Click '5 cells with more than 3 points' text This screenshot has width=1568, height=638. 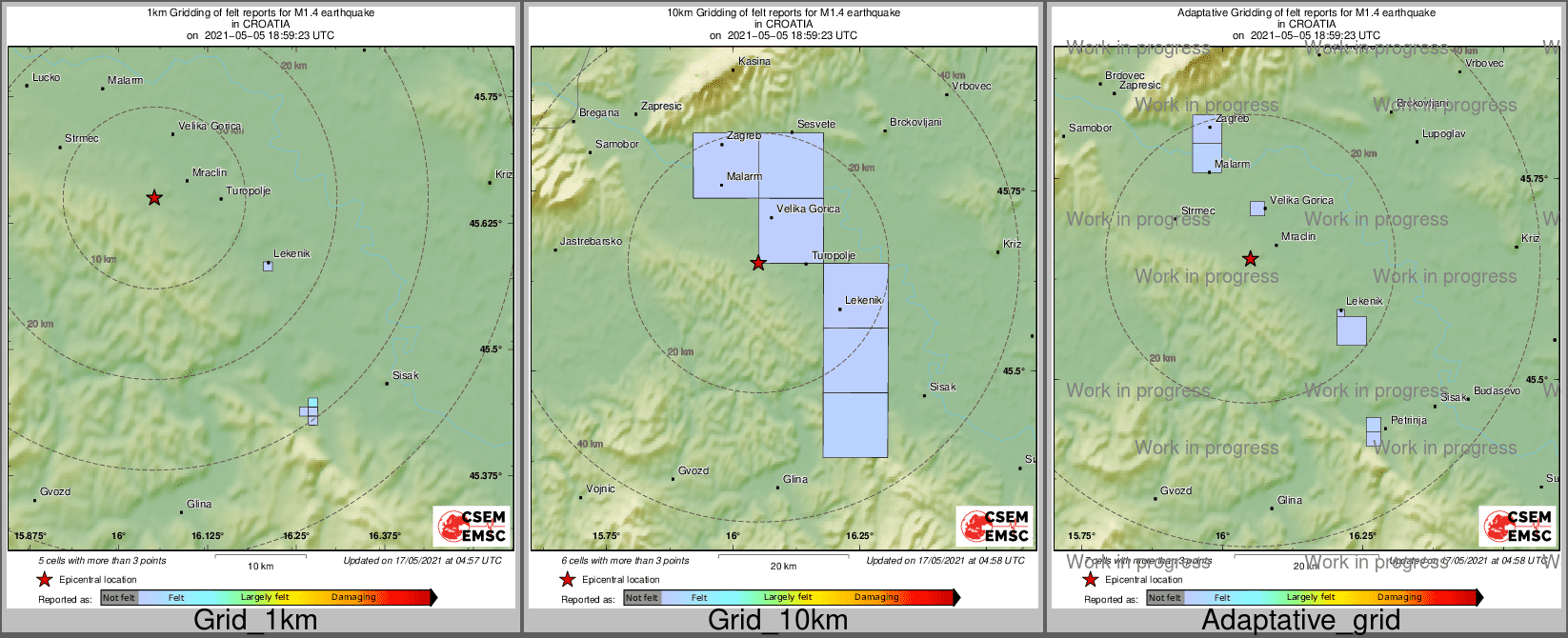pos(102,560)
